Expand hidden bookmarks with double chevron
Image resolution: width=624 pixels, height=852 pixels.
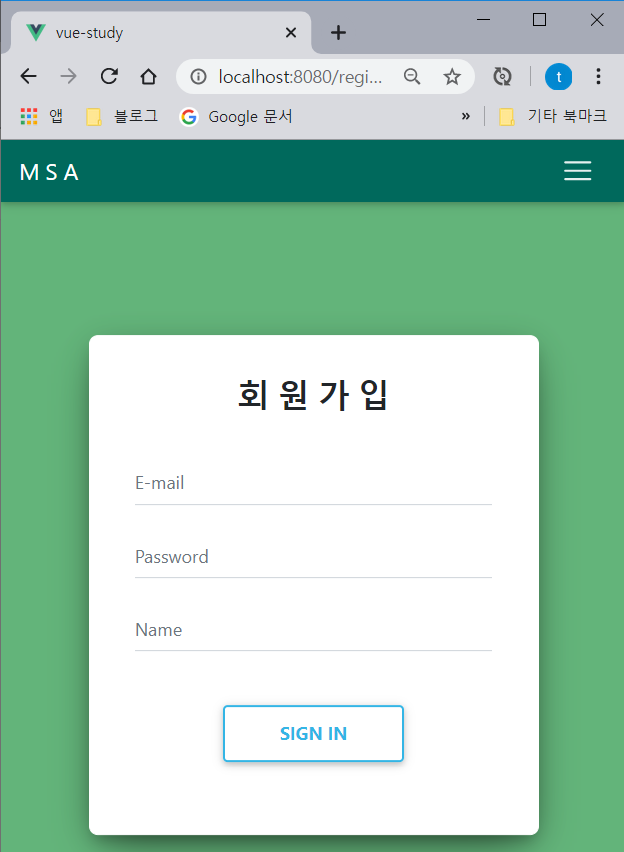[465, 116]
